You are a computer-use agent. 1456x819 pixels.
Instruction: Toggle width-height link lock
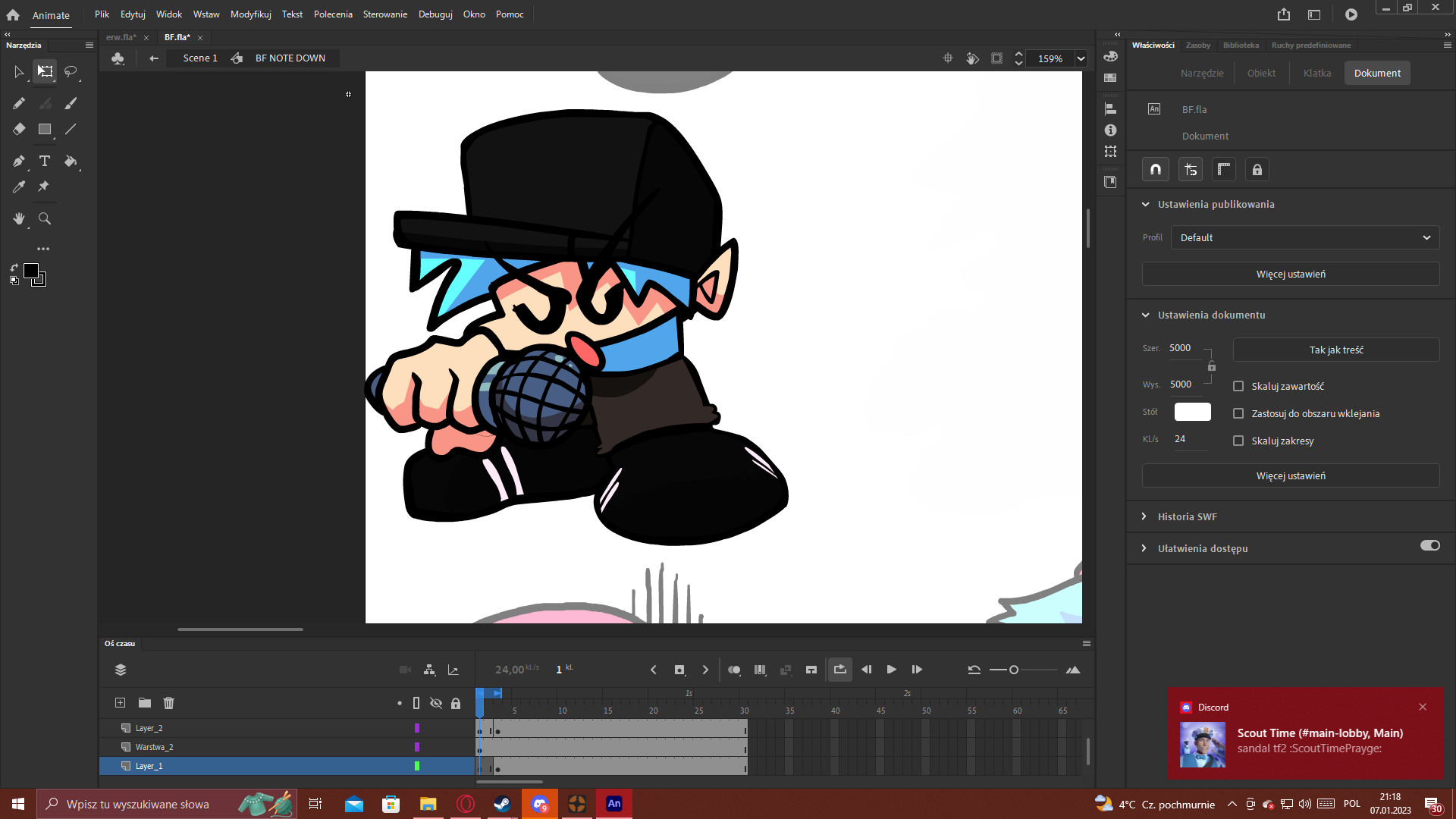pos(1212,366)
